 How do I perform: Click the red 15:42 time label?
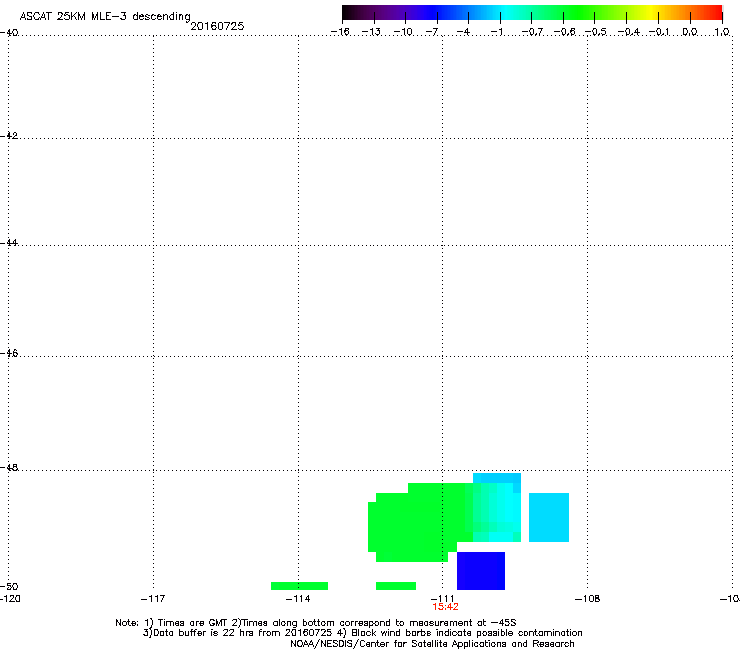click(x=445, y=607)
